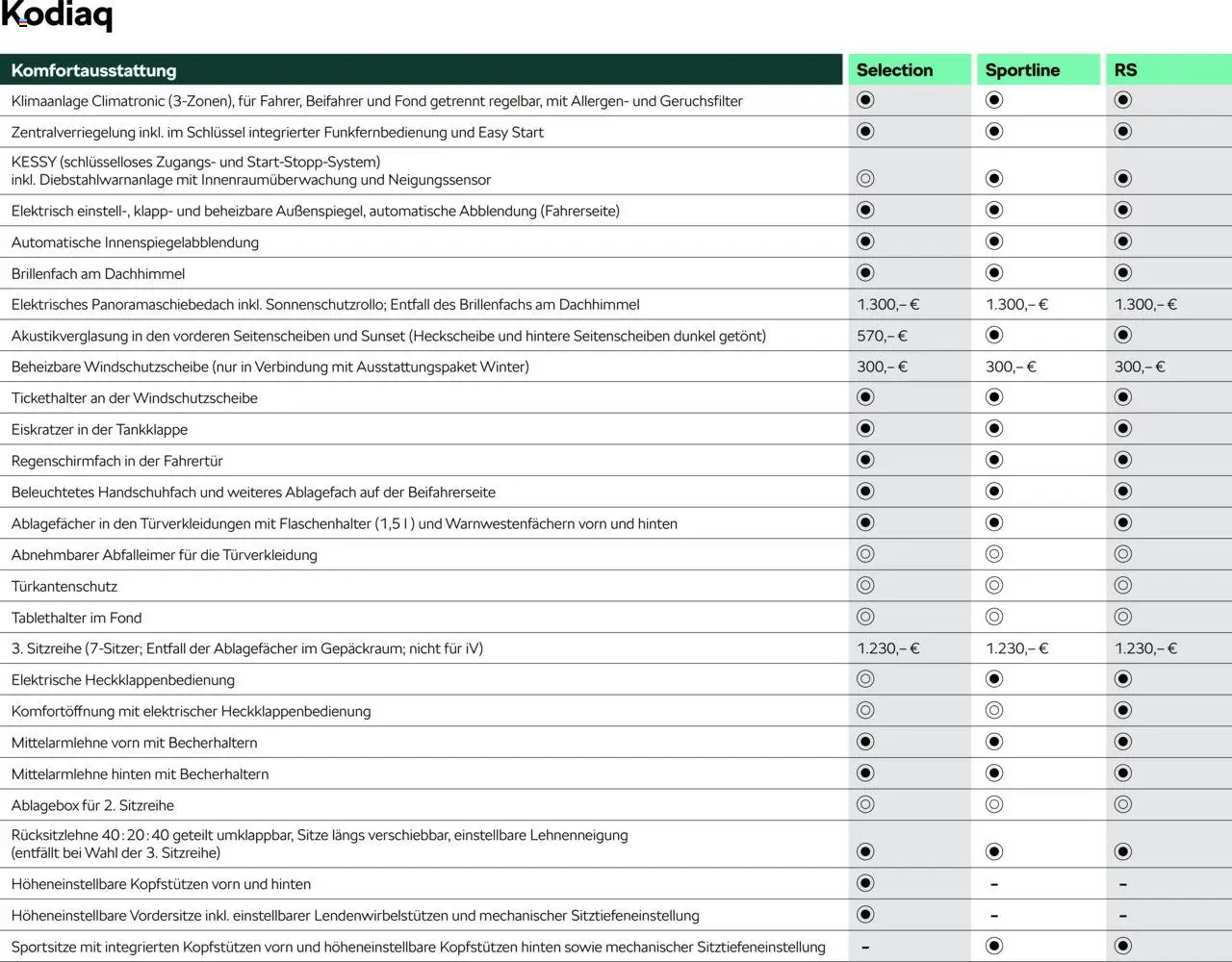
Task: Click Türkantenschutz optional circle under Sportline
Action: point(994,586)
